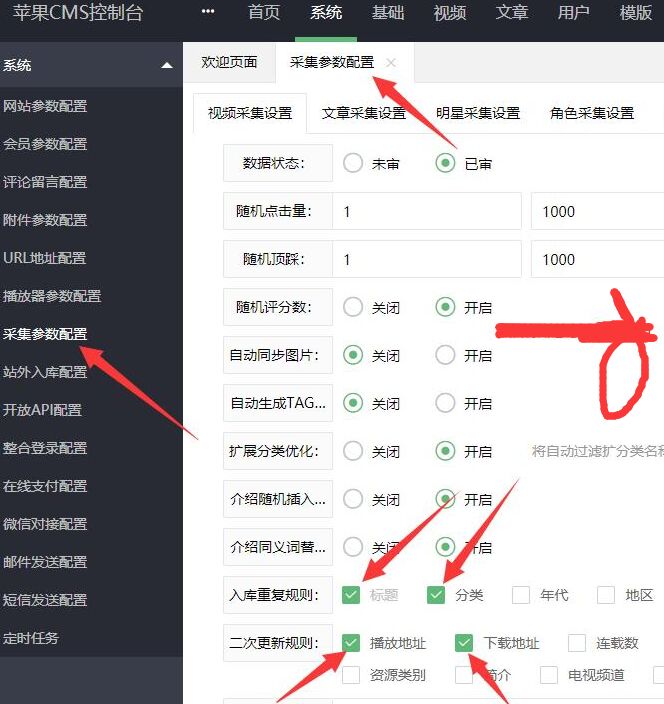Set 数据状态 to 未审
664x704 pixels.
pyautogui.click(x=353, y=163)
